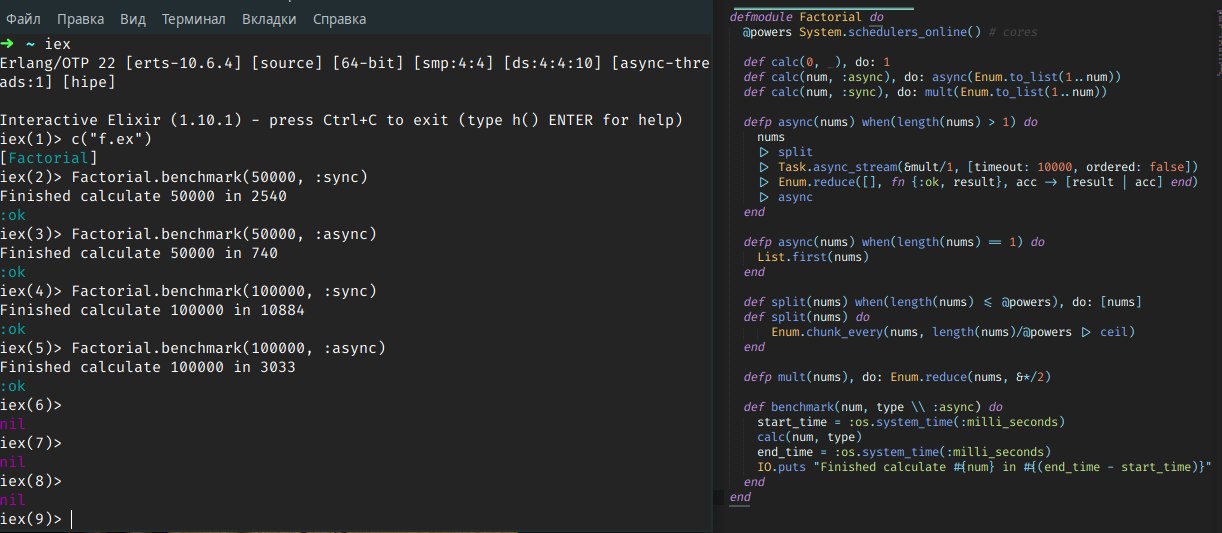Click the 'Interactive Elixir (1.10.1)' banner line

click(341, 120)
